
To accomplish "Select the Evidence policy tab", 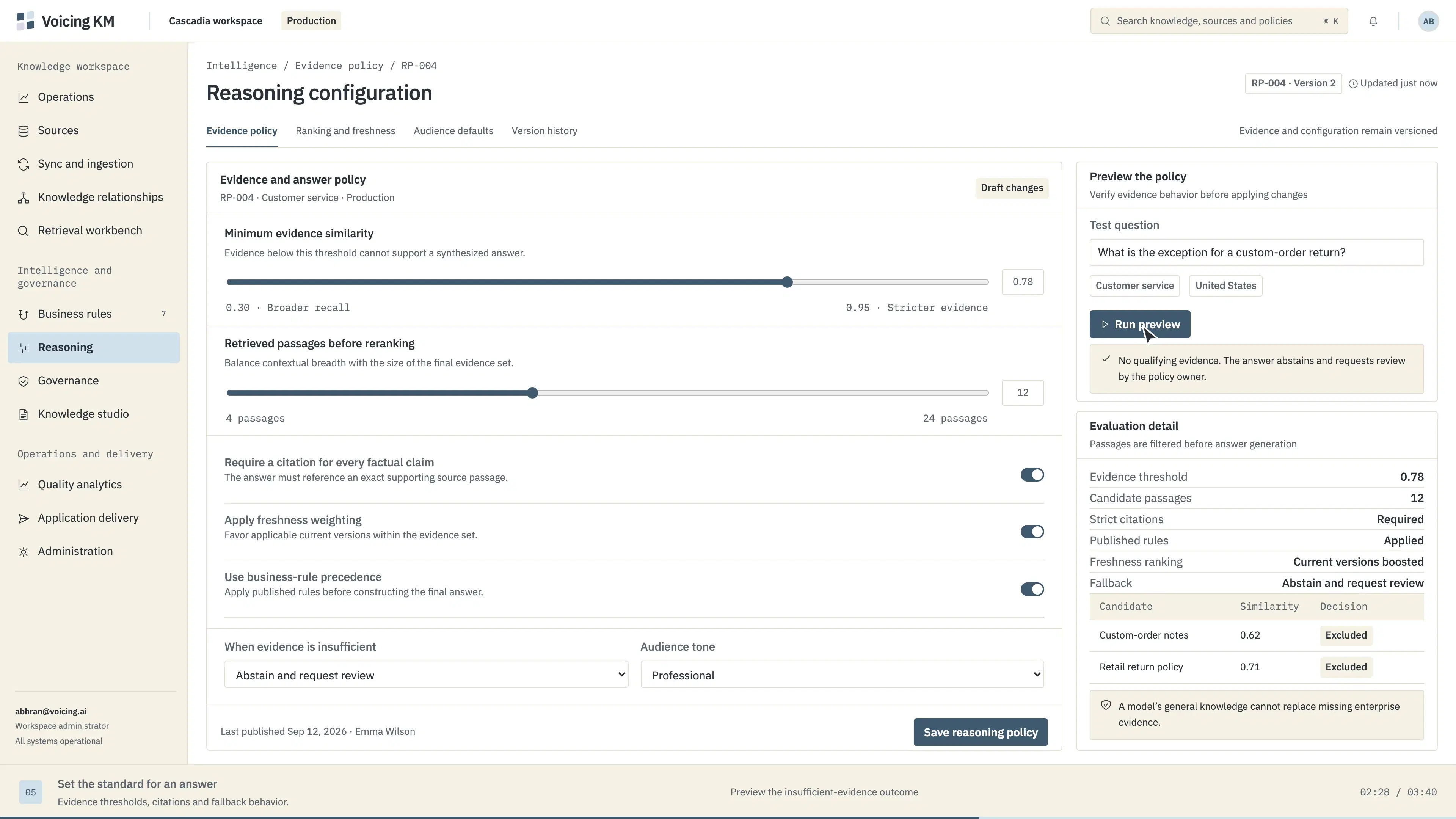I will coord(242,131).
